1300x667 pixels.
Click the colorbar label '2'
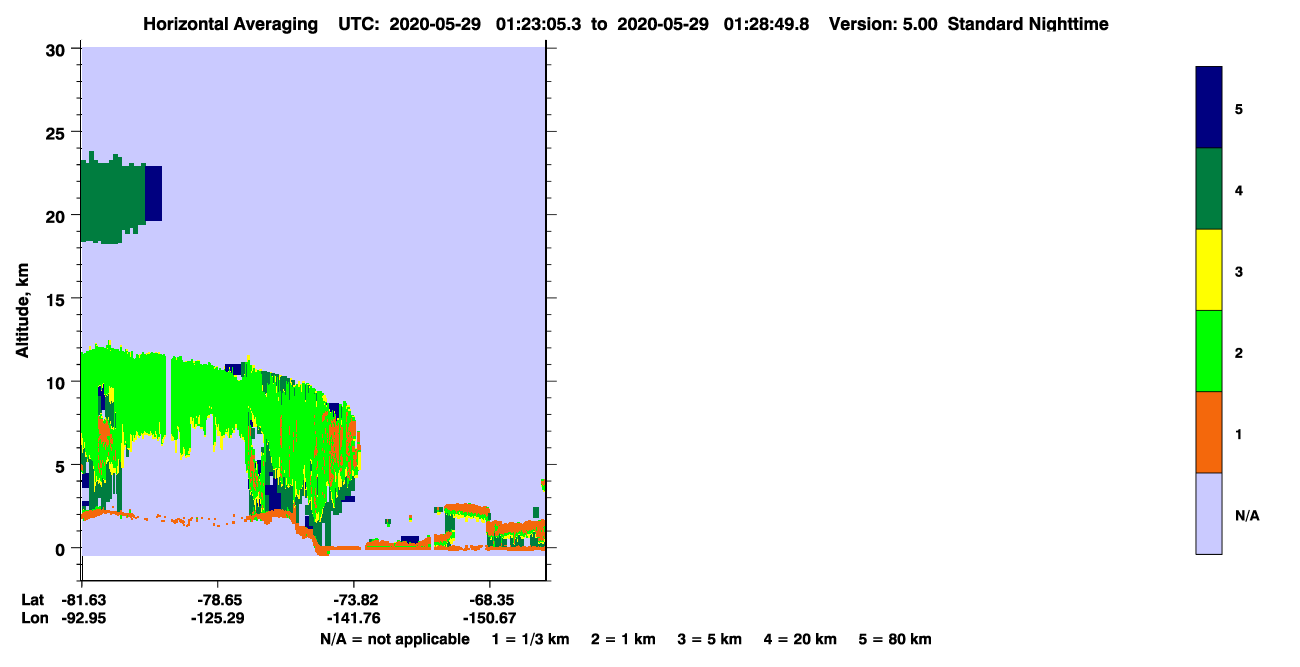1239,353
